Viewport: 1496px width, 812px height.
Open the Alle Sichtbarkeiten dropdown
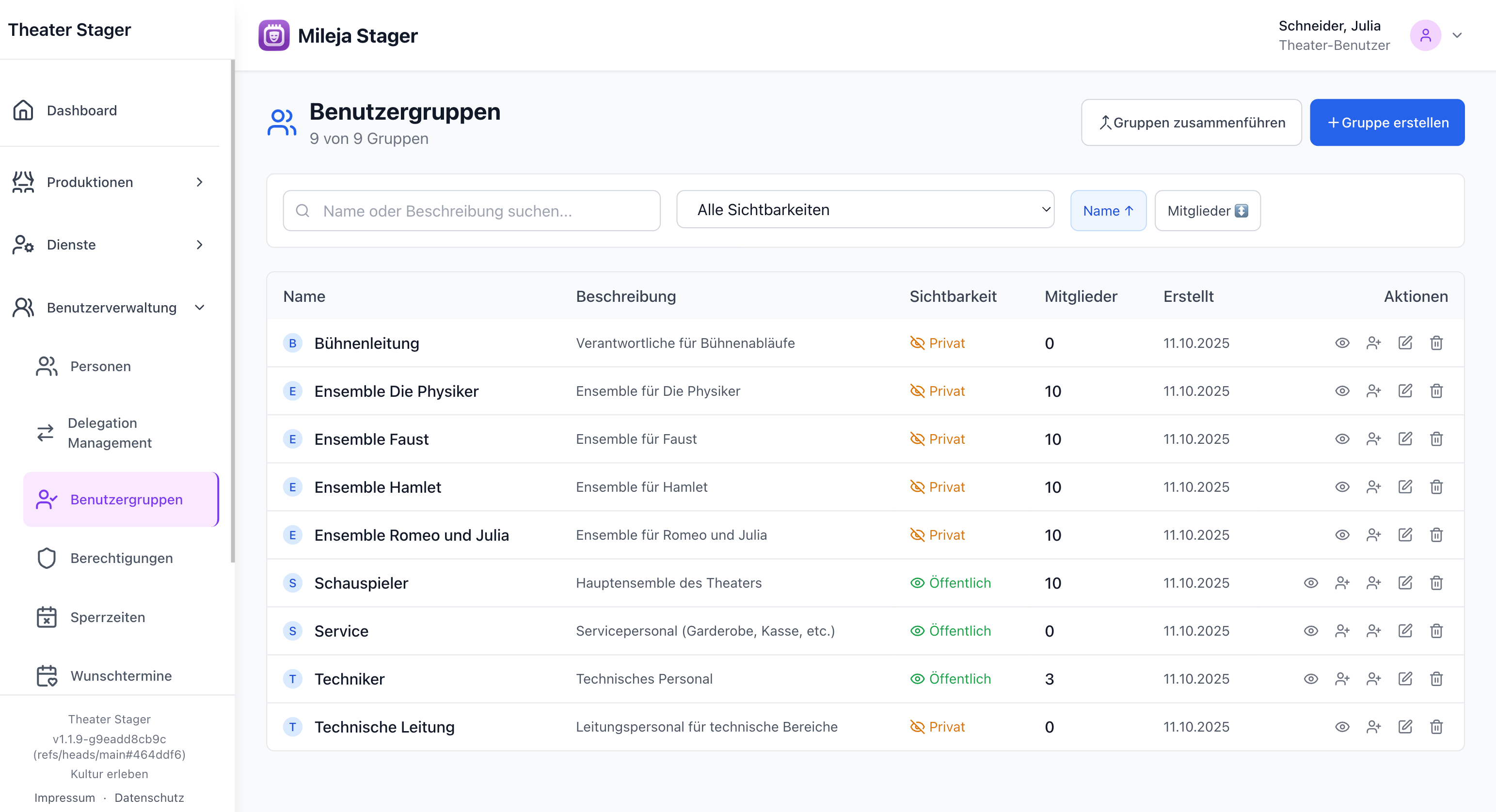[x=864, y=209]
